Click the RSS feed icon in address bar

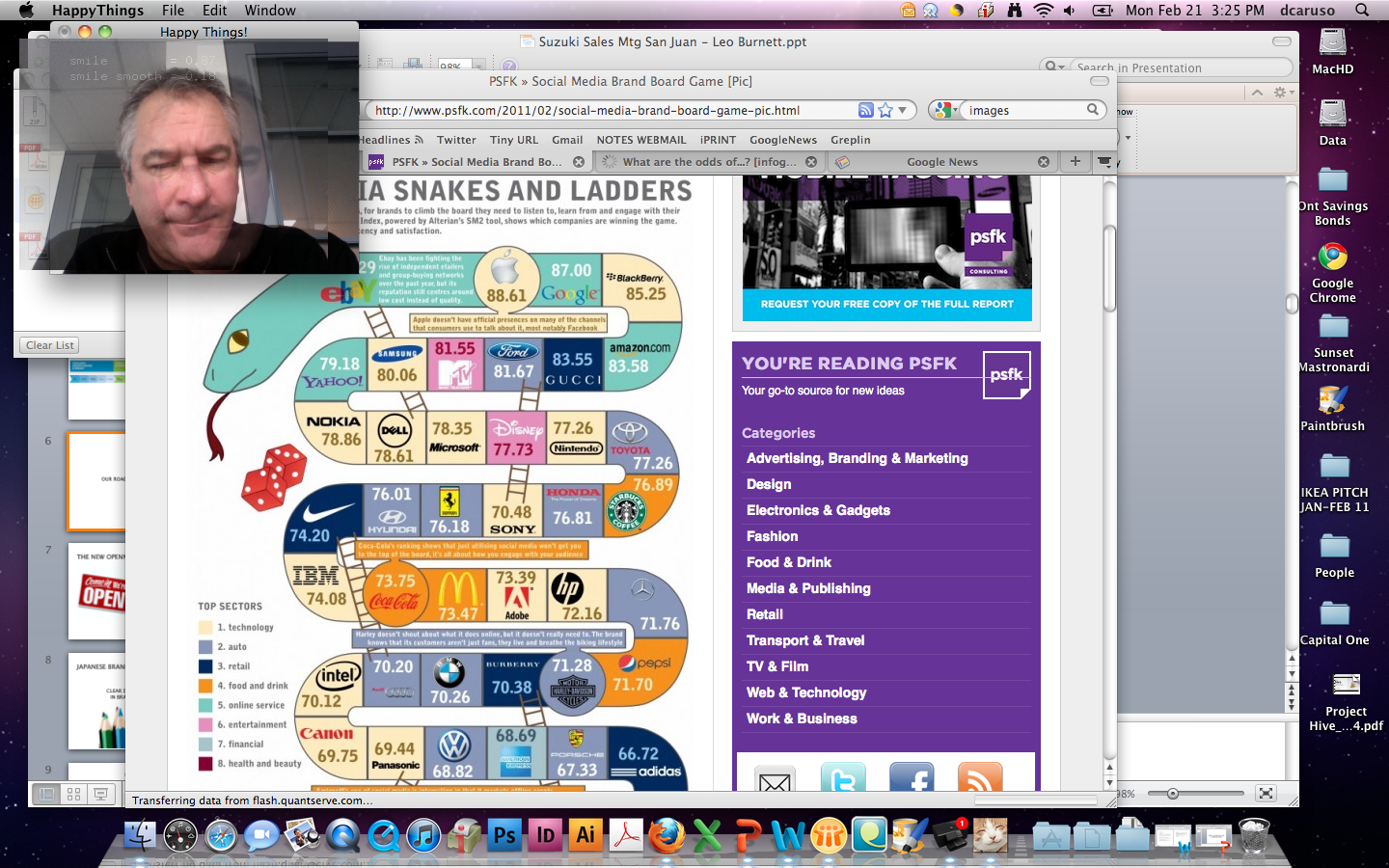pos(865,110)
